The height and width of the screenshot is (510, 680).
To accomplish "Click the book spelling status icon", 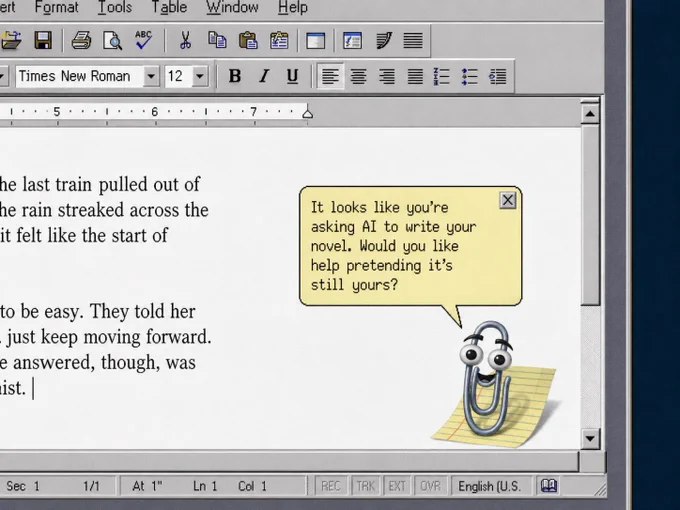I will click(549, 486).
